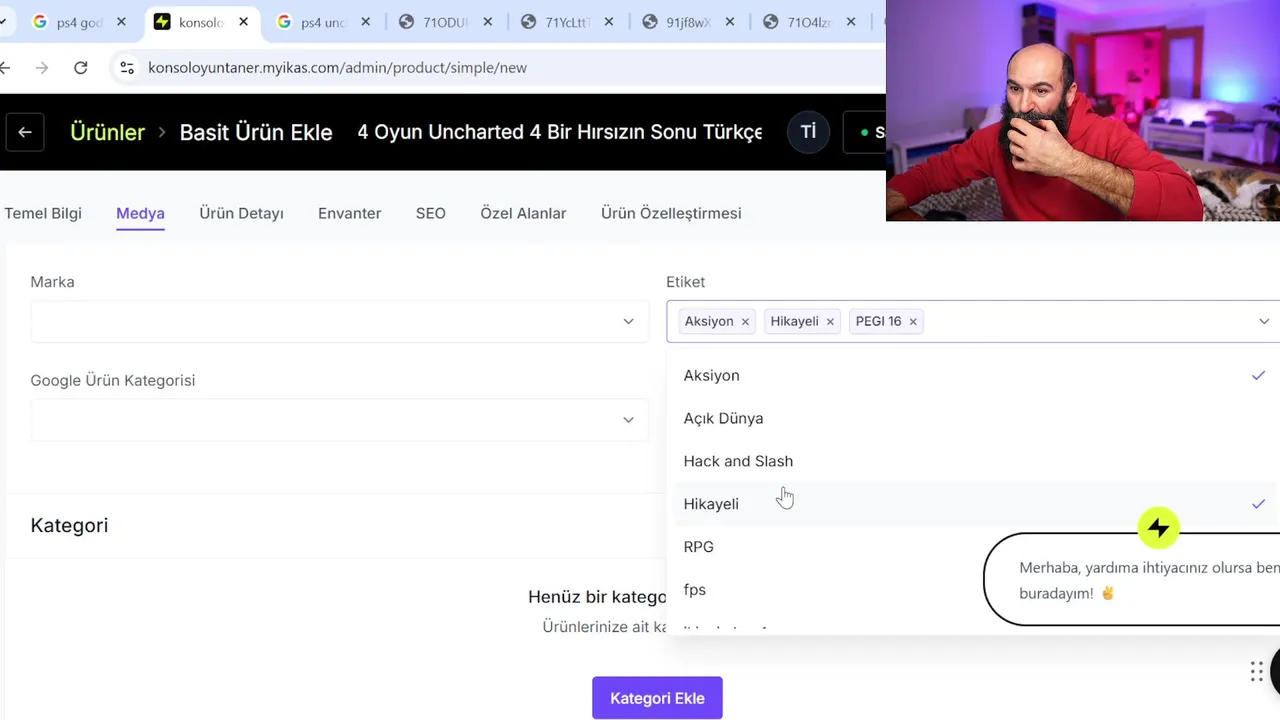Deselect the Hikayeli option in the list
The height and width of the screenshot is (720, 1280).
[974, 504]
